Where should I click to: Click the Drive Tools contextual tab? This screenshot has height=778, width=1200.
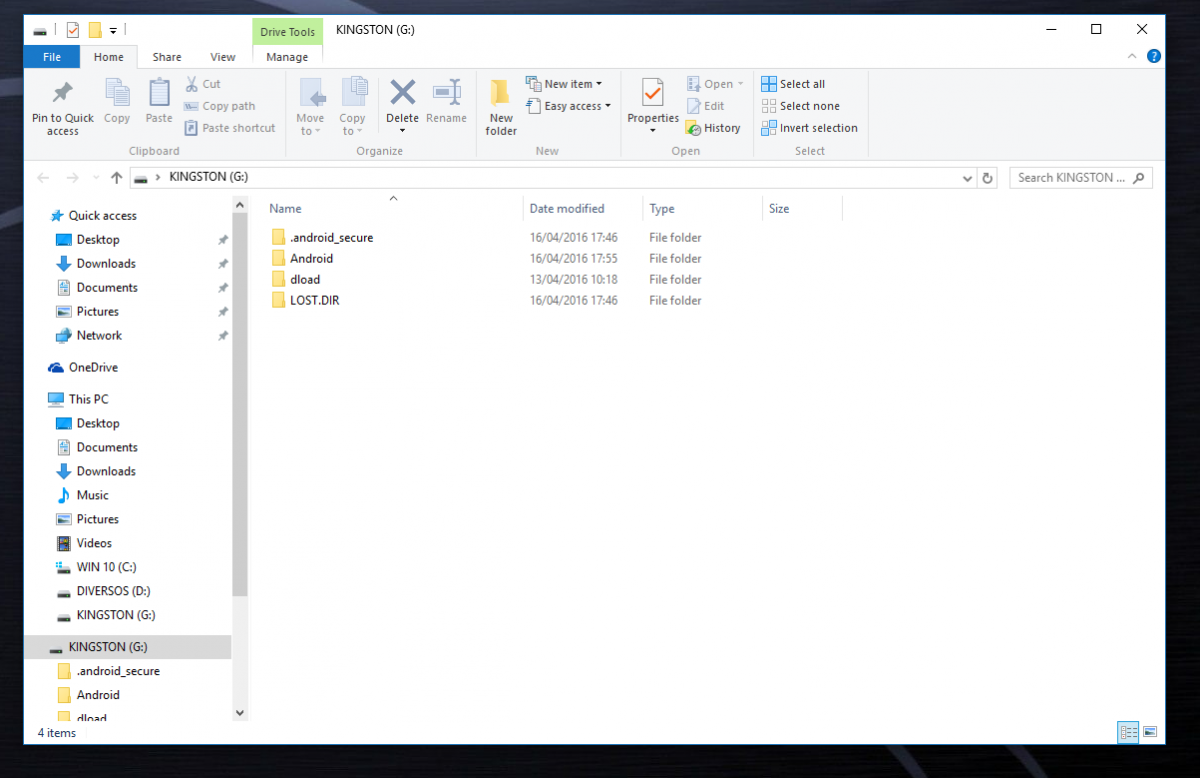click(x=287, y=32)
